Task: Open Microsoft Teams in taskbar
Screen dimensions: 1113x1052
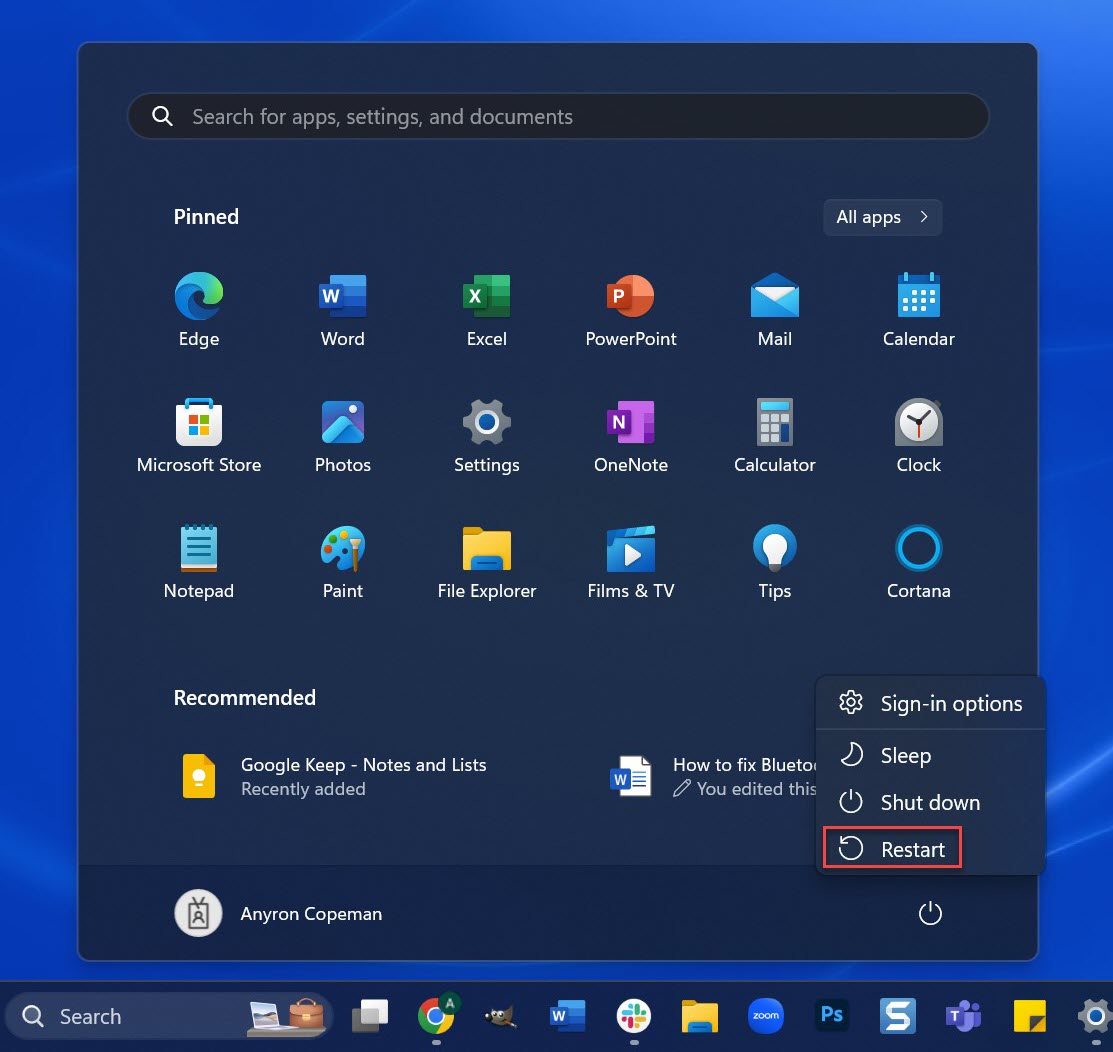Action: 963,1016
